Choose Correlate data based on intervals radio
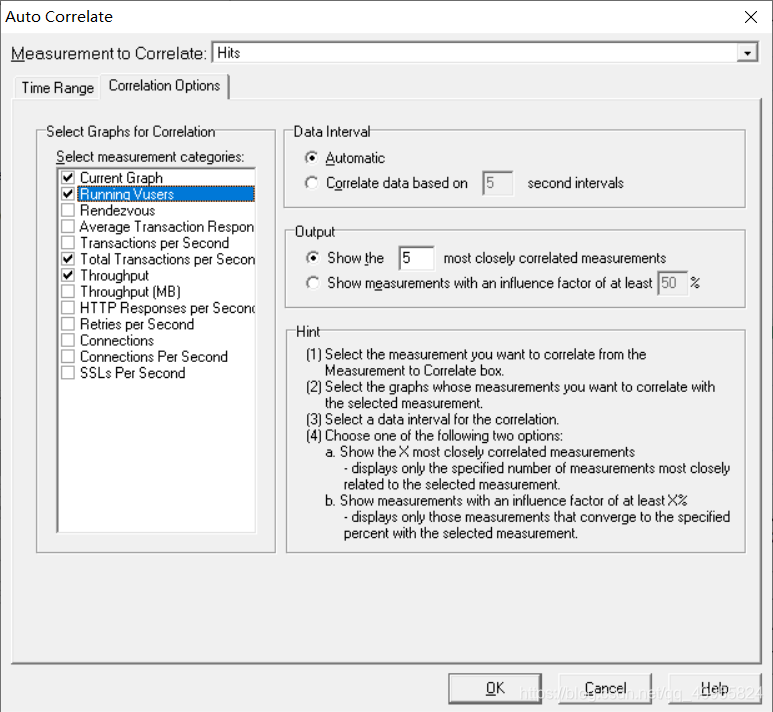 point(312,183)
